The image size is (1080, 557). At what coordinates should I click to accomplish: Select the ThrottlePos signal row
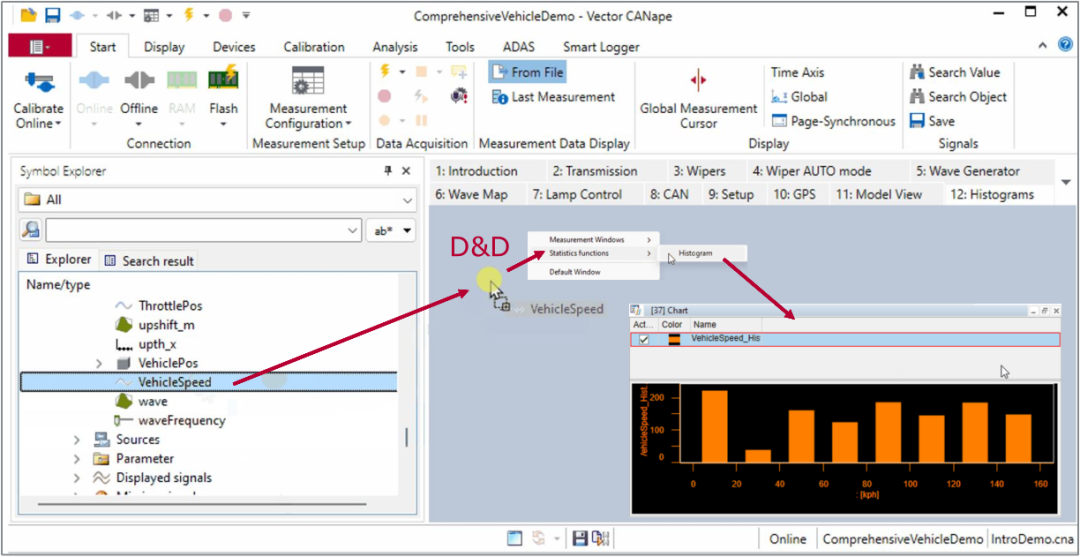coord(170,305)
